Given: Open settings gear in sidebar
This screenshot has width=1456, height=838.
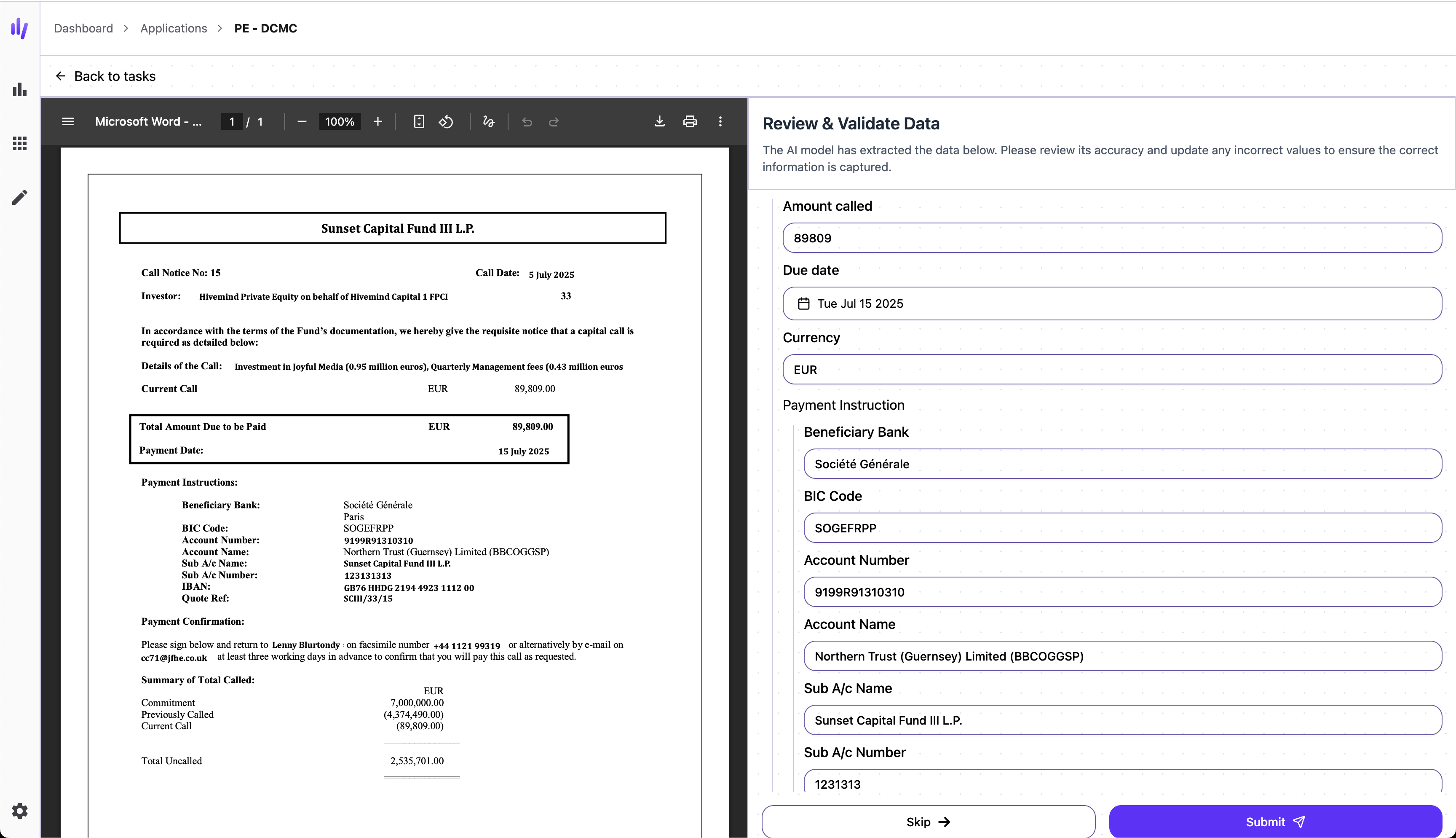Looking at the screenshot, I should (x=19, y=811).
